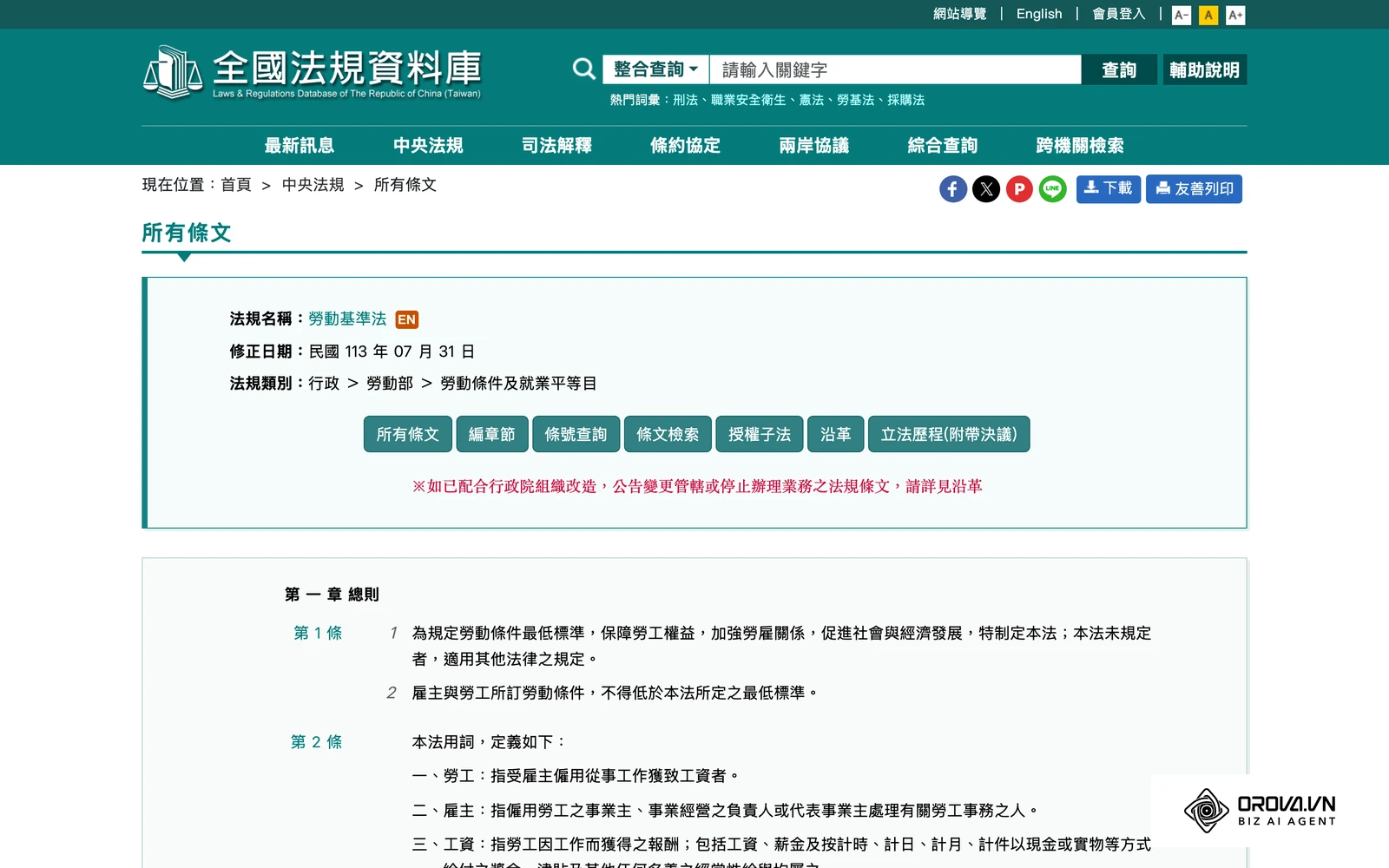This screenshot has width=1389, height=868.
Task: Share page via LINE icon
Action: [x=1053, y=189]
